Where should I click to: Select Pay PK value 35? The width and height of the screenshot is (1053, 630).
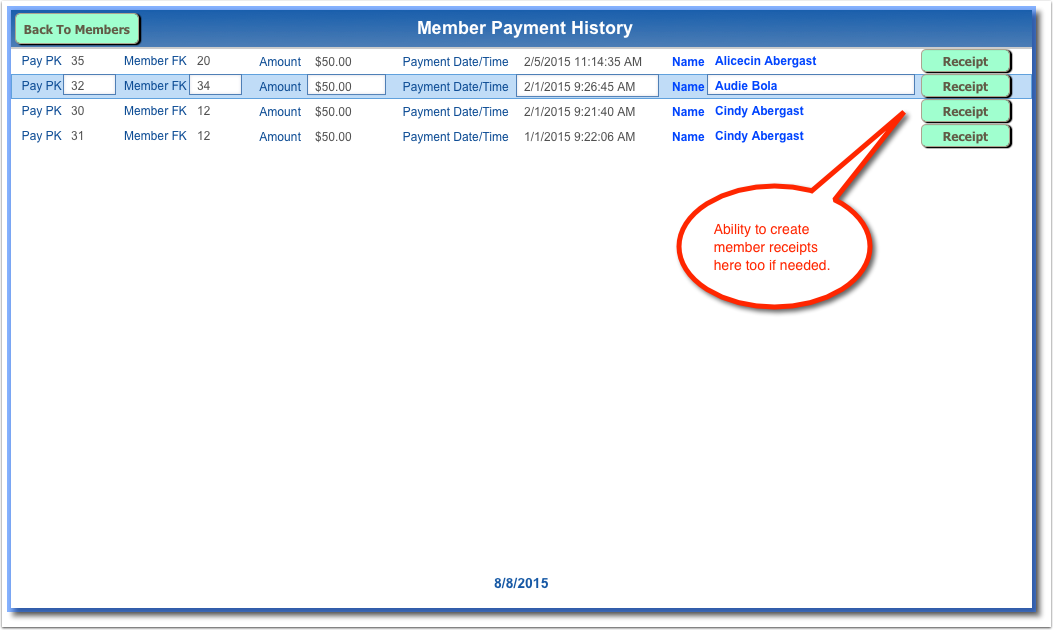click(78, 60)
